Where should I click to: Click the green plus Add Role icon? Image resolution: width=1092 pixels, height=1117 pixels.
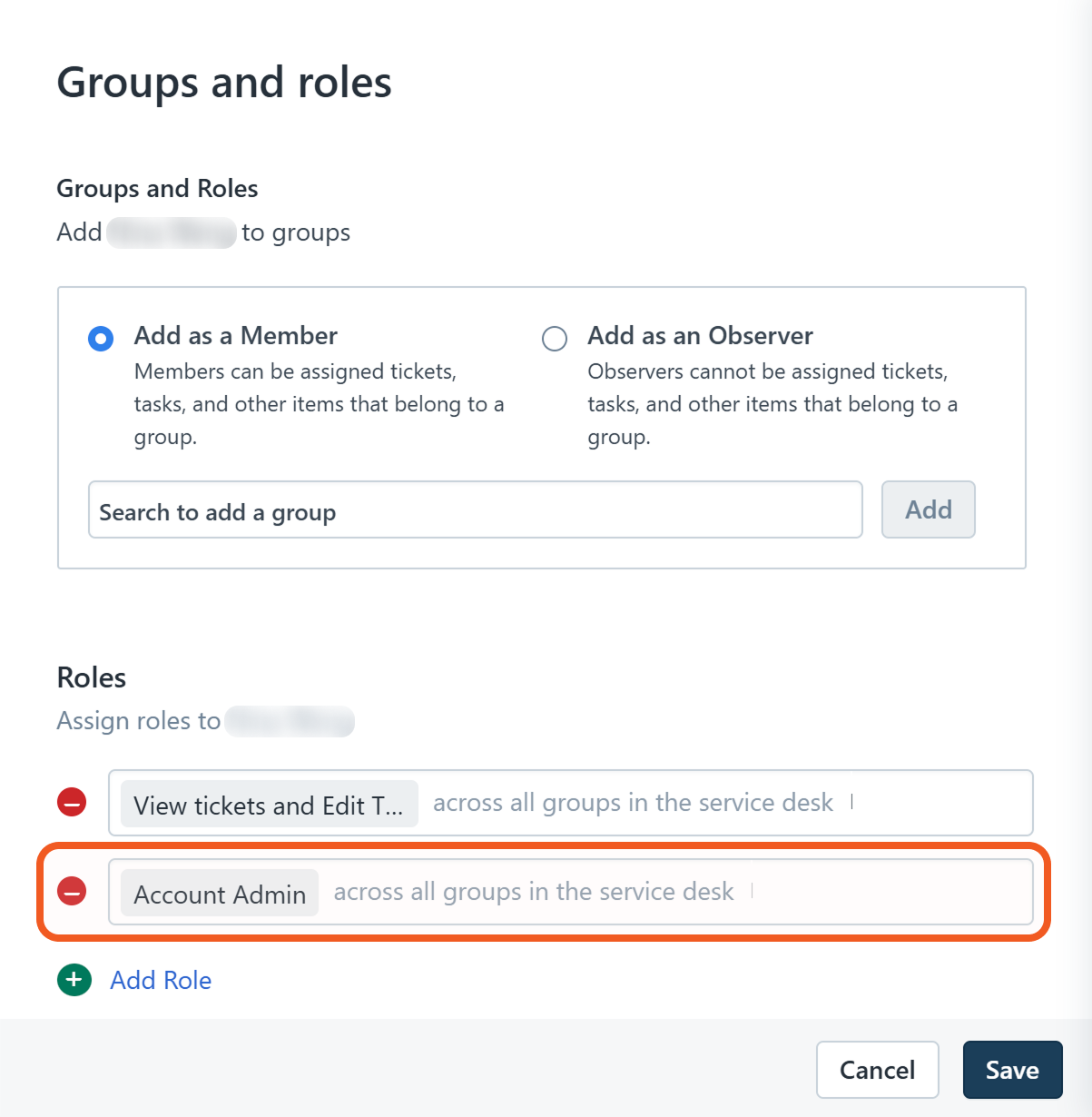tap(74, 980)
